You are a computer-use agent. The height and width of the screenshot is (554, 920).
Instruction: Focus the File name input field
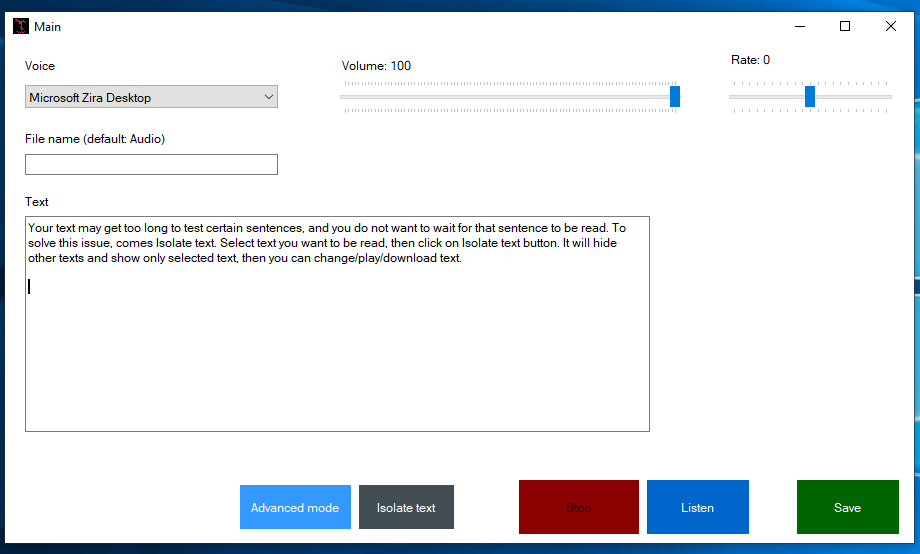coord(151,164)
